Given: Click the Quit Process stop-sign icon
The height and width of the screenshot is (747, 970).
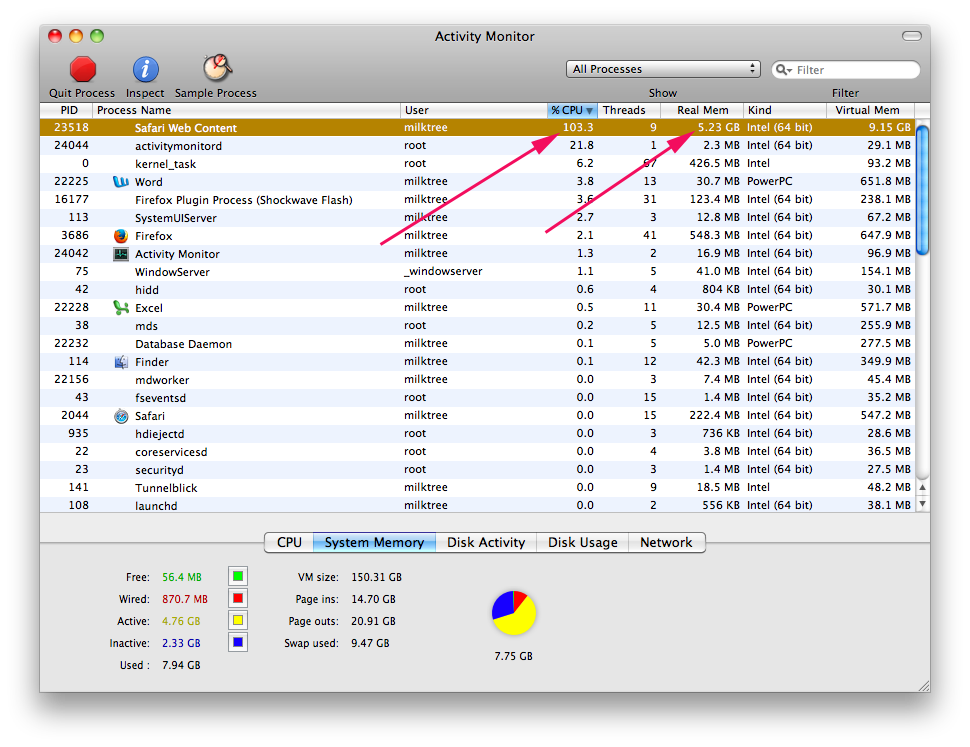Looking at the screenshot, I should click(82, 69).
